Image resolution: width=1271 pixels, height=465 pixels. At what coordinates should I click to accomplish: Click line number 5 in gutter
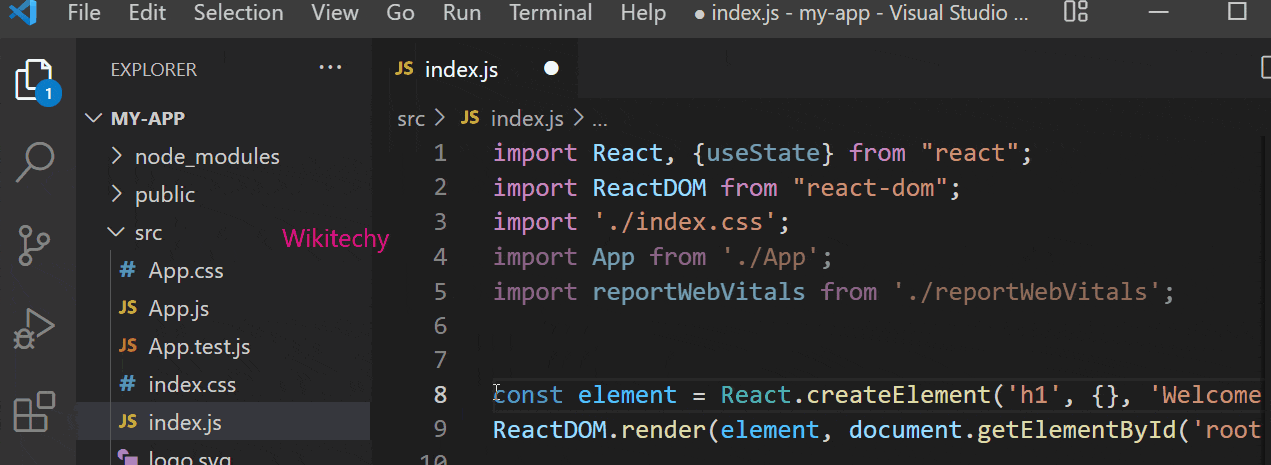[x=440, y=292]
